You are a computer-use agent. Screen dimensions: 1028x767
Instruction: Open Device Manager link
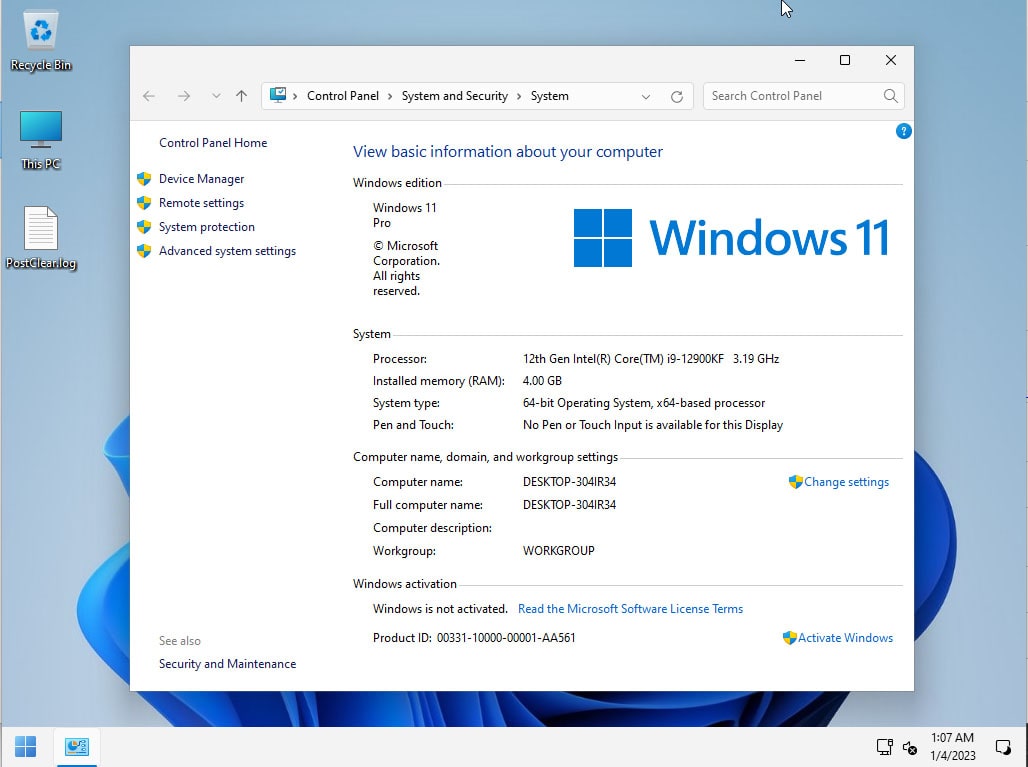[x=201, y=179]
